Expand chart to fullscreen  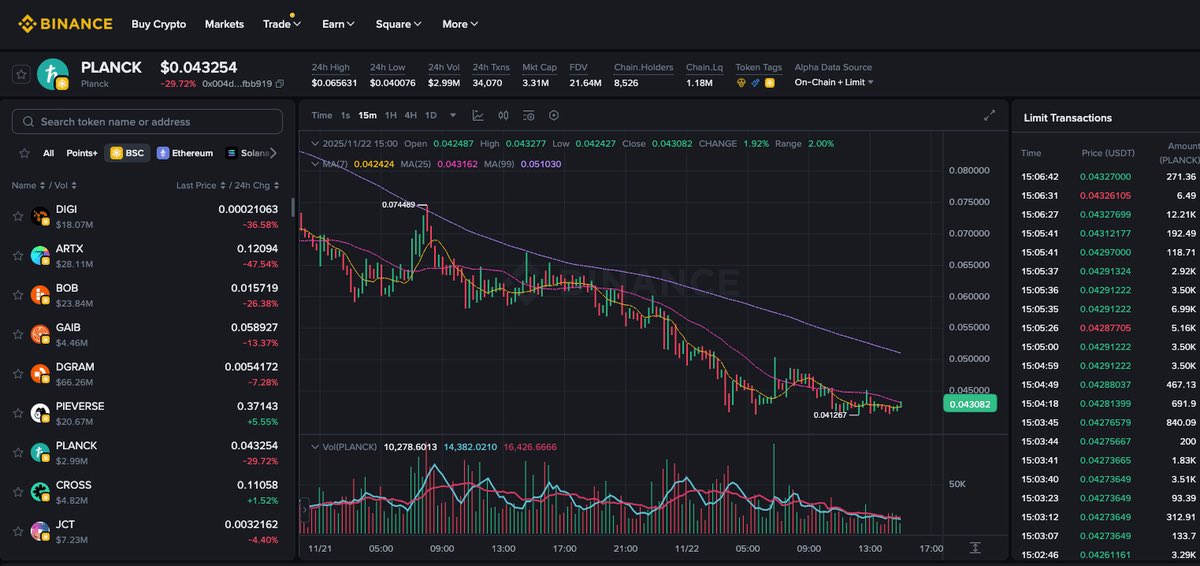click(x=989, y=115)
